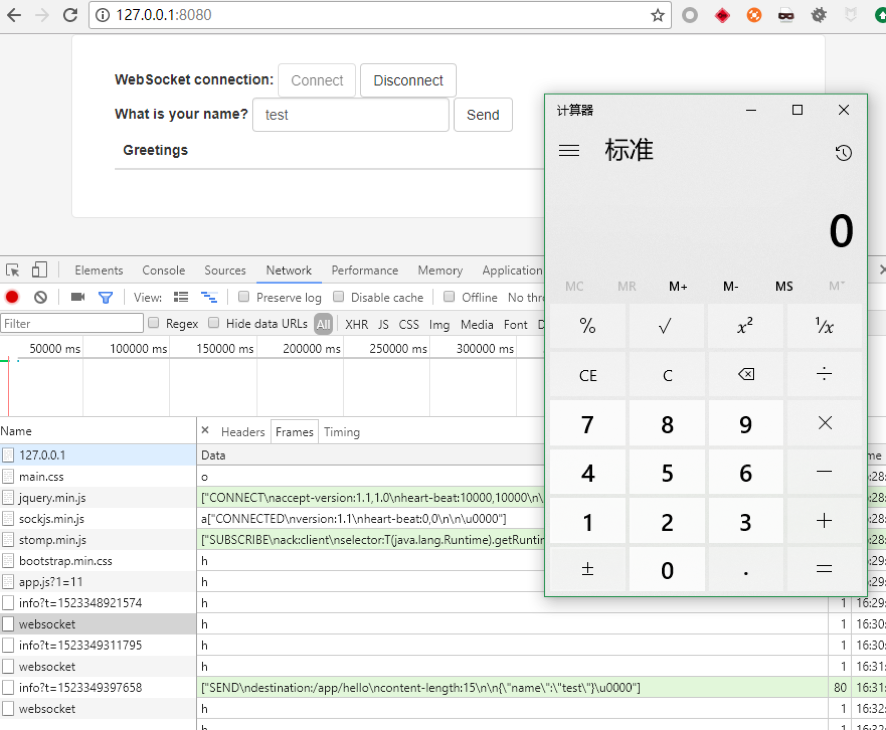View the Frames tab of websocket request

pos(294,432)
